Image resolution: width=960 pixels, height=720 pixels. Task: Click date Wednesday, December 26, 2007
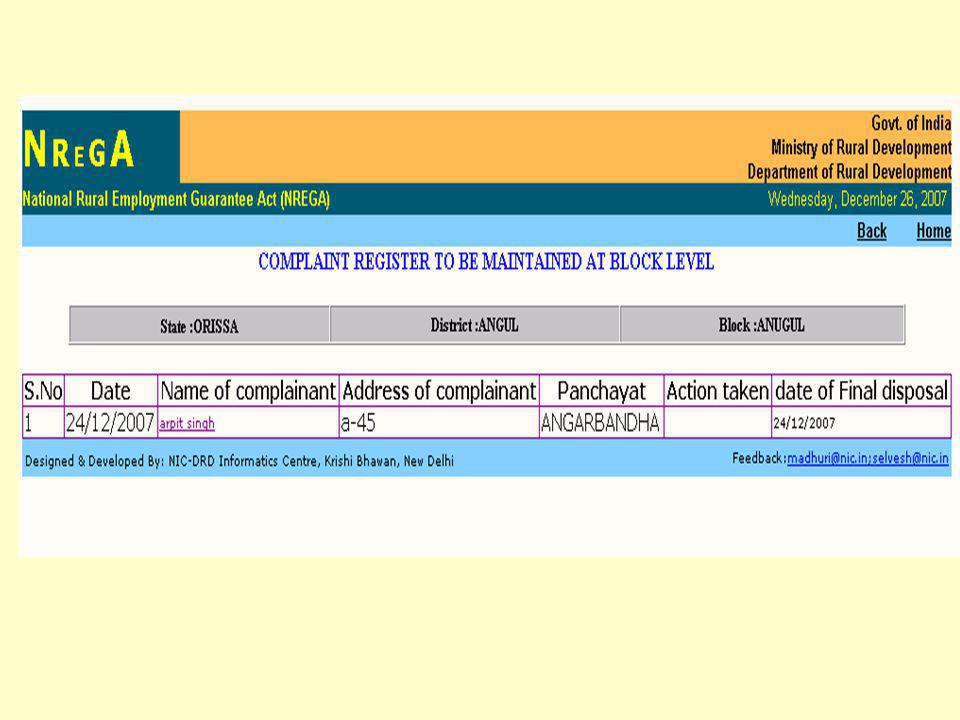857,199
